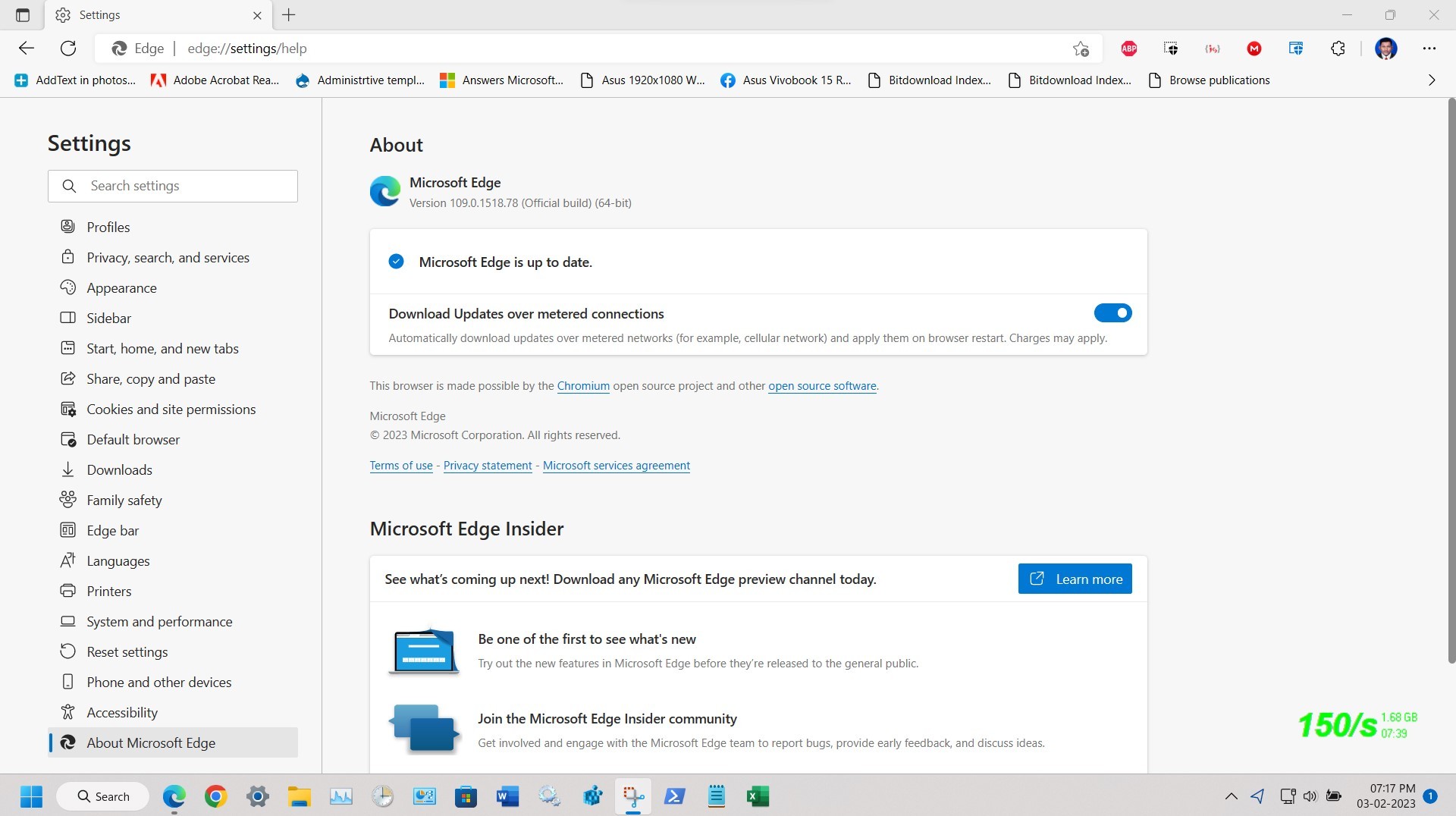Open Privacy, search, and services settings

(173, 257)
